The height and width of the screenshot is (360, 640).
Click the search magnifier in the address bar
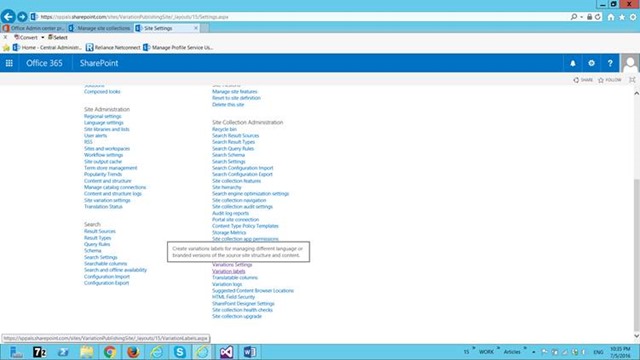click(x=574, y=17)
